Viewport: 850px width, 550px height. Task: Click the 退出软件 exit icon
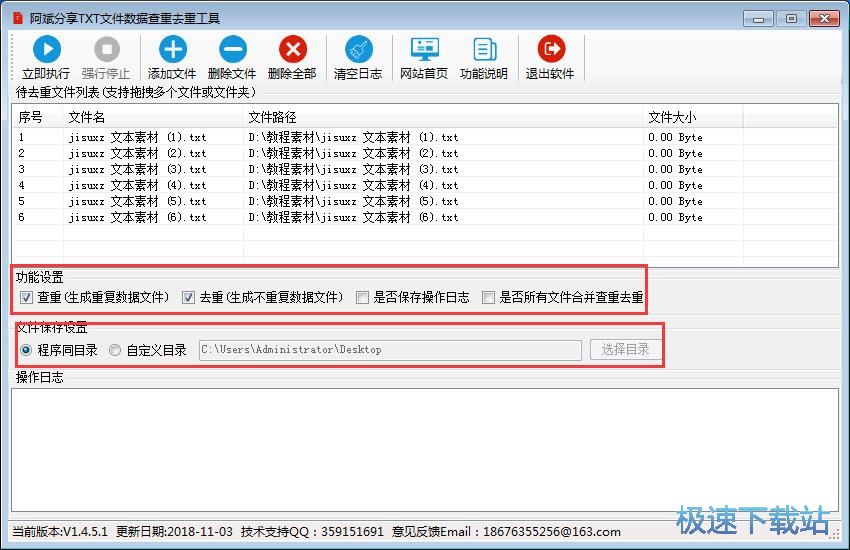pos(550,50)
